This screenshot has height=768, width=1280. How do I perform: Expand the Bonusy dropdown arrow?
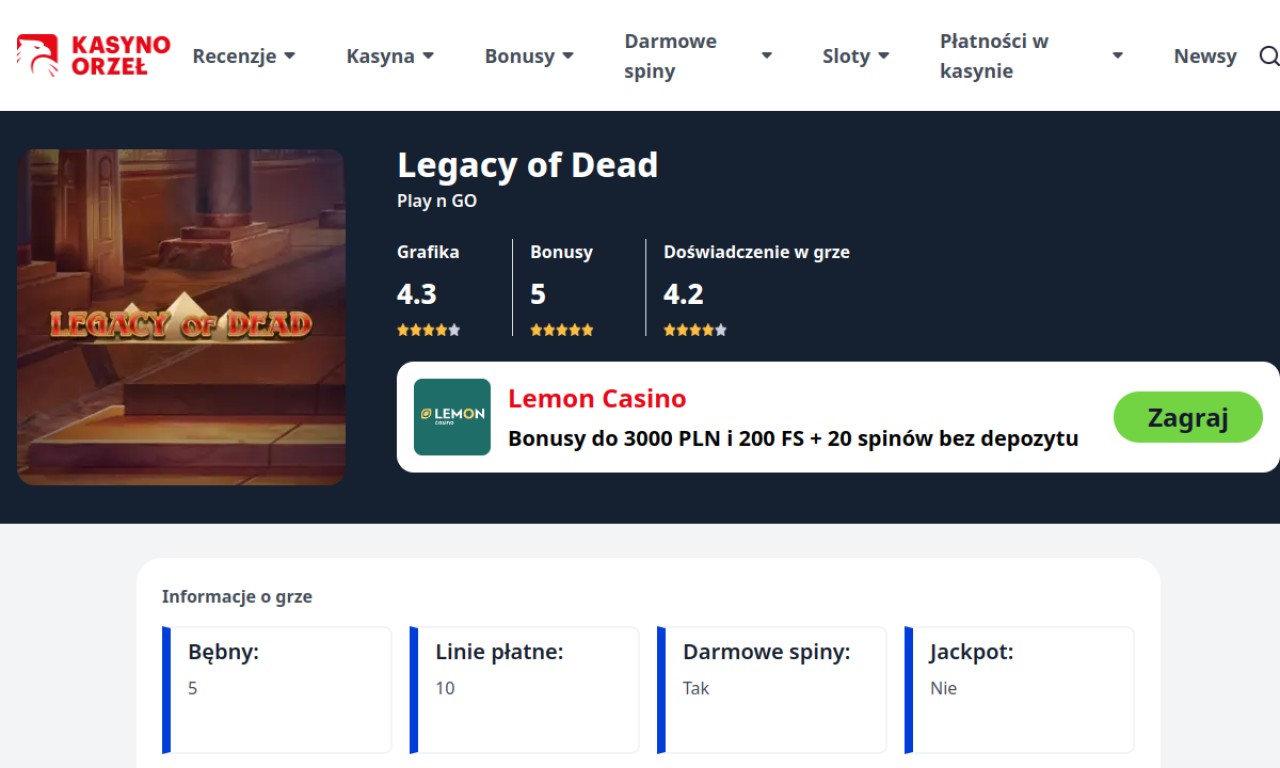coord(568,56)
